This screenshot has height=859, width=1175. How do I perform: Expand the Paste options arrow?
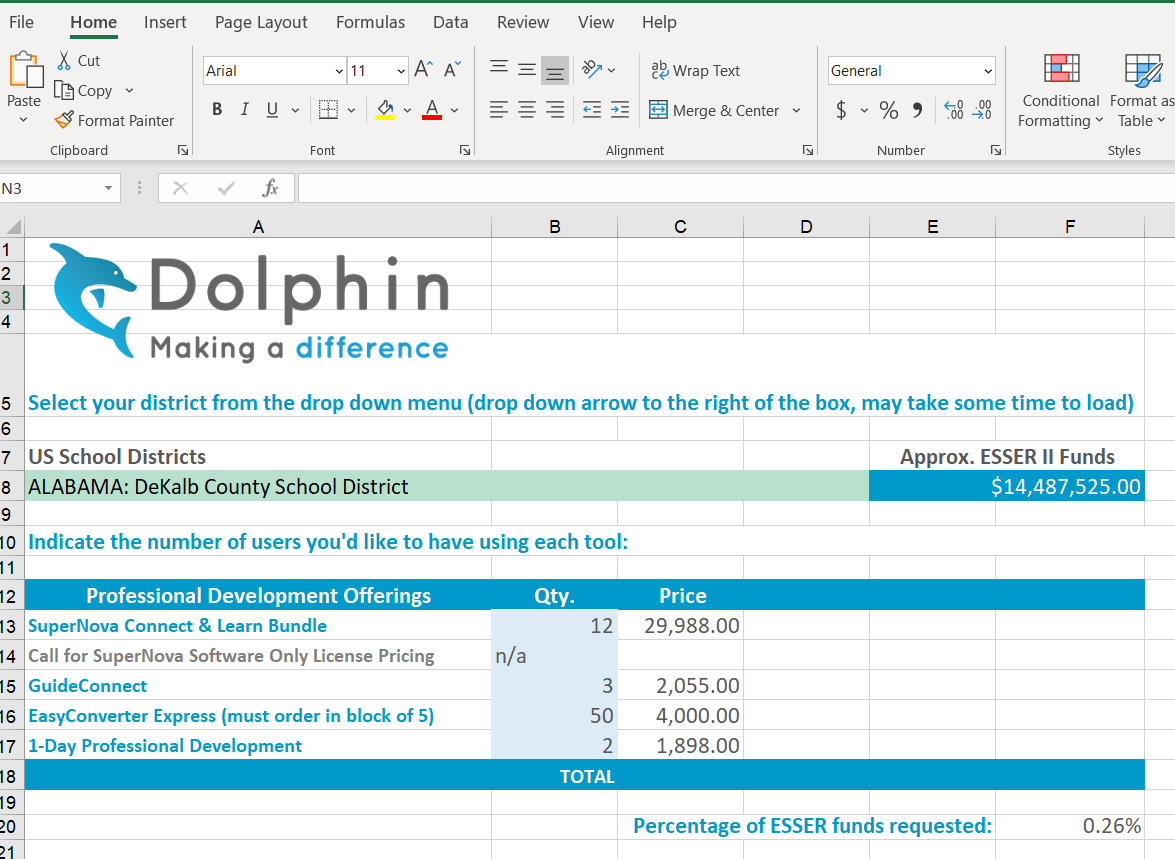(23, 120)
